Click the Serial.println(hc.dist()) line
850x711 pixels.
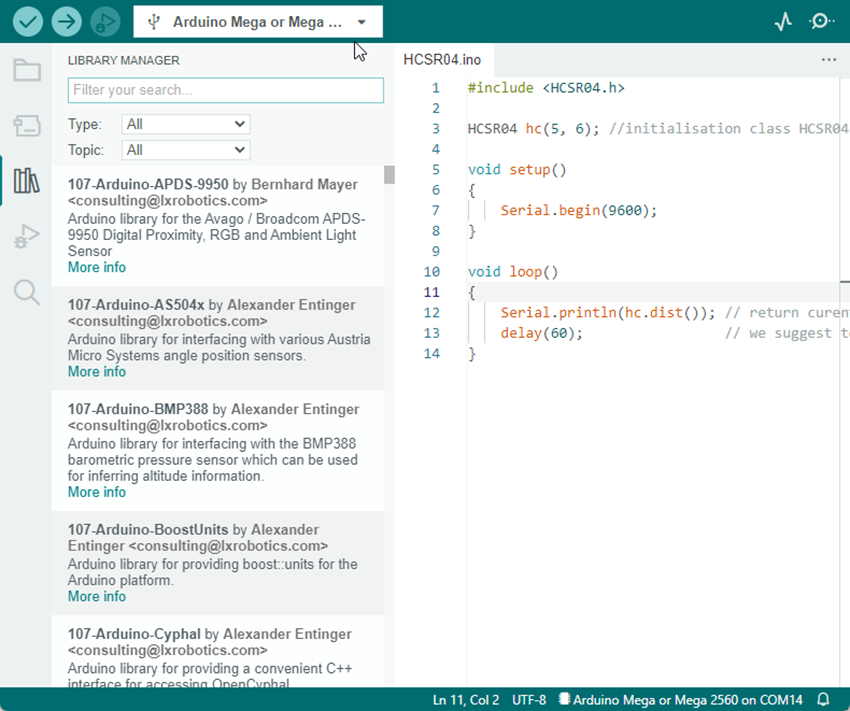(608, 313)
